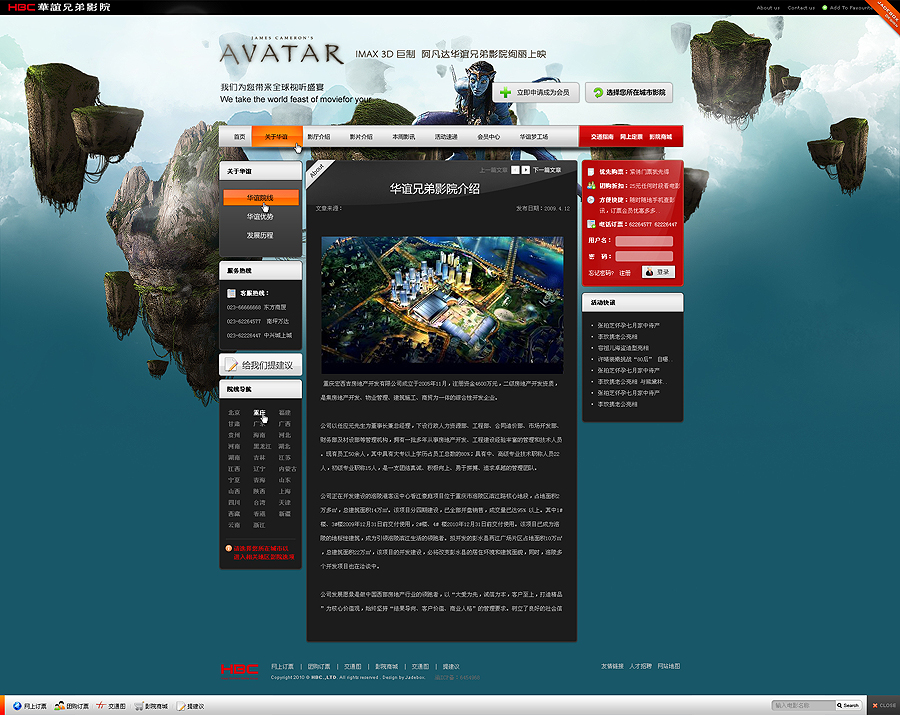The image size is (900, 715).
Task: Open the 关于华谊 navigation tab
Action: (x=276, y=137)
